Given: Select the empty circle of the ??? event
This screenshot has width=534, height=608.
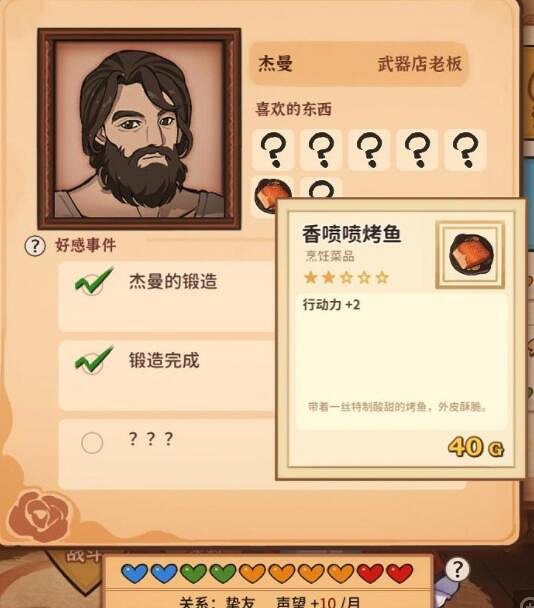Looking at the screenshot, I should pyautogui.click(x=92, y=443).
